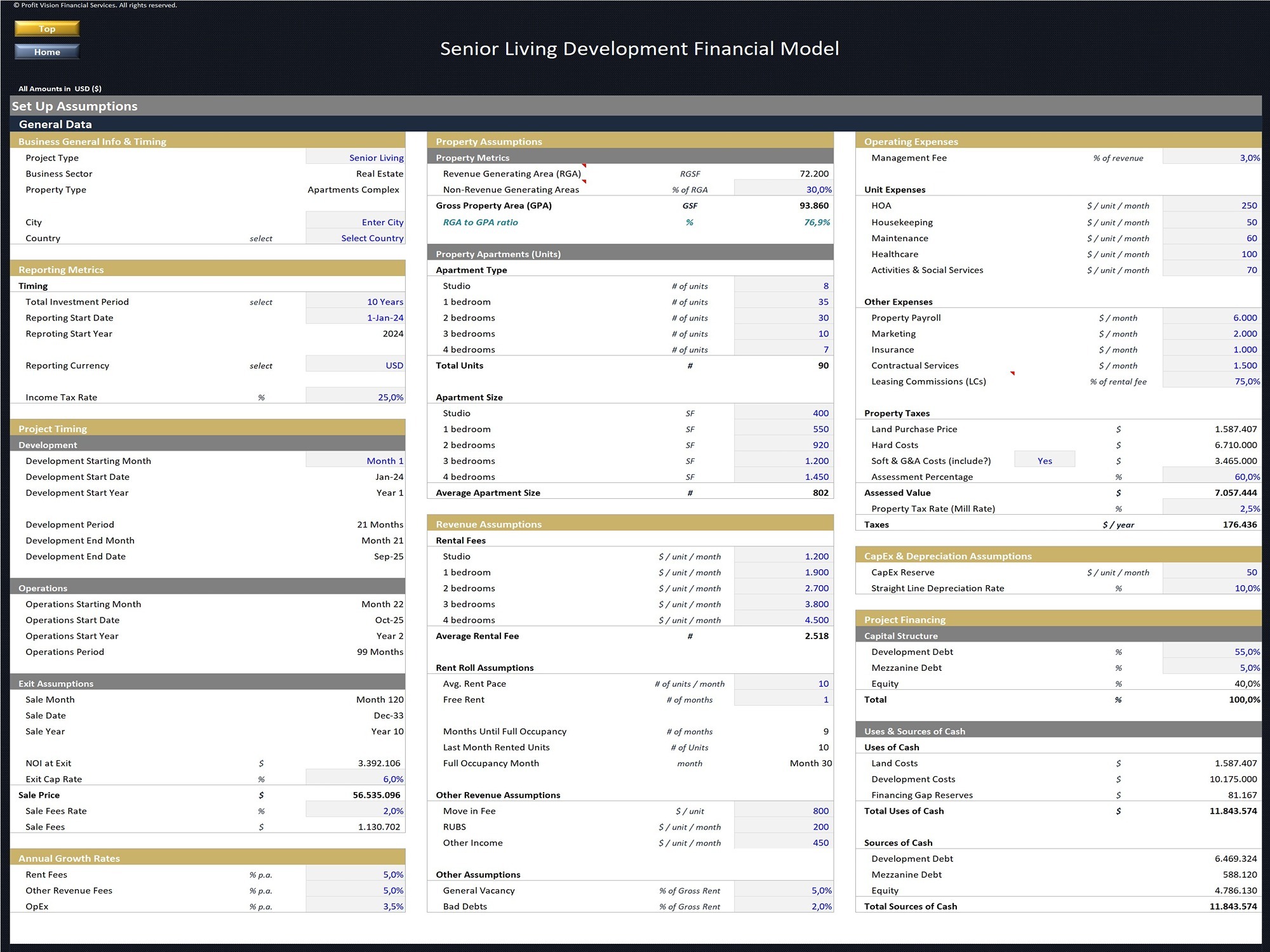Toggle Soft & G&A Costs include setting
1270x952 pixels.
click(1044, 460)
